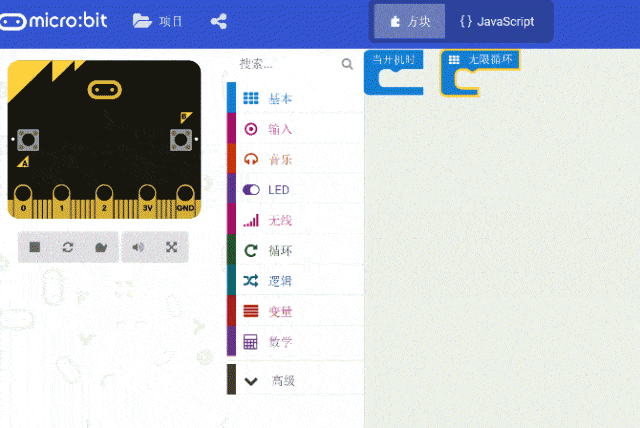Click the search magnifier icon
The width and height of the screenshot is (640, 428).
point(347,64)
